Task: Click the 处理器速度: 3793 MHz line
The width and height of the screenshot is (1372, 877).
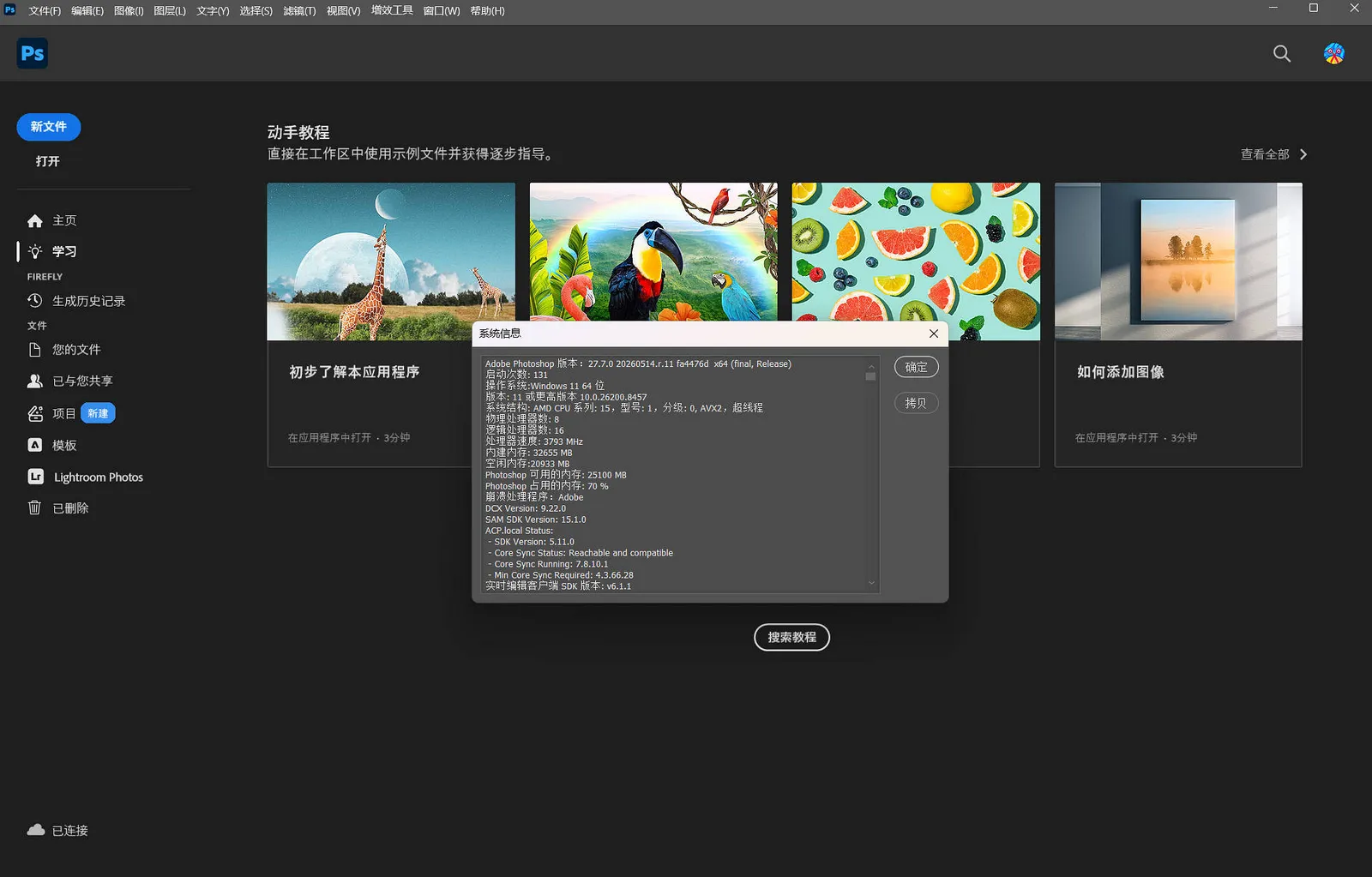Action: [x=534, y=442]
